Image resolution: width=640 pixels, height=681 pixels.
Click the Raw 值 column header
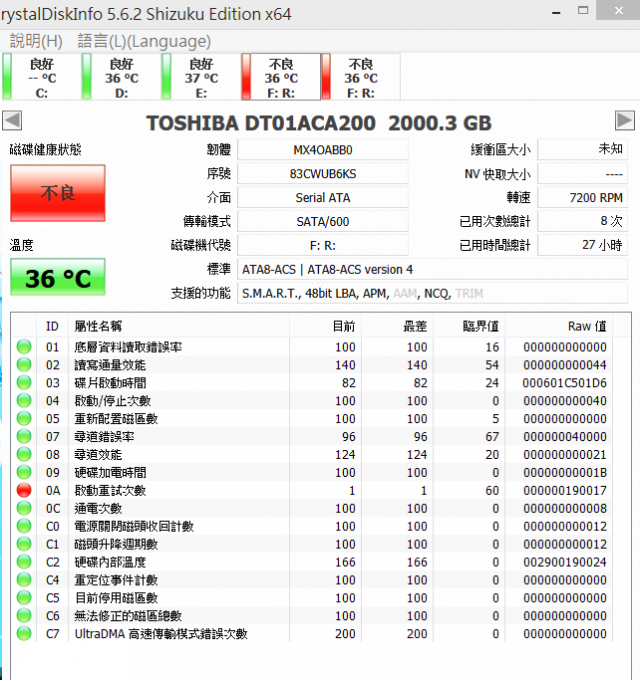[x=559, y=326]
